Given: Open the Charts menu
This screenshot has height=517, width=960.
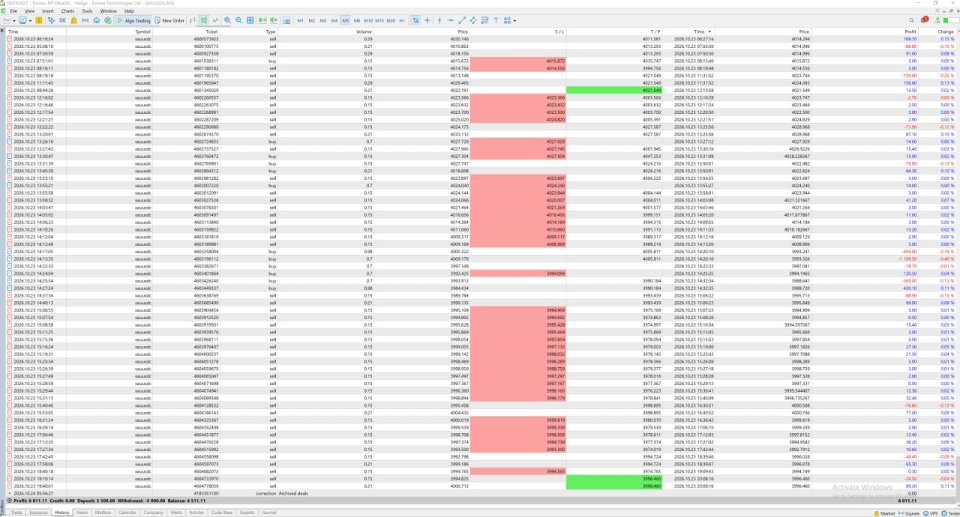Looking at the screenshot, I should click(67, 11).
